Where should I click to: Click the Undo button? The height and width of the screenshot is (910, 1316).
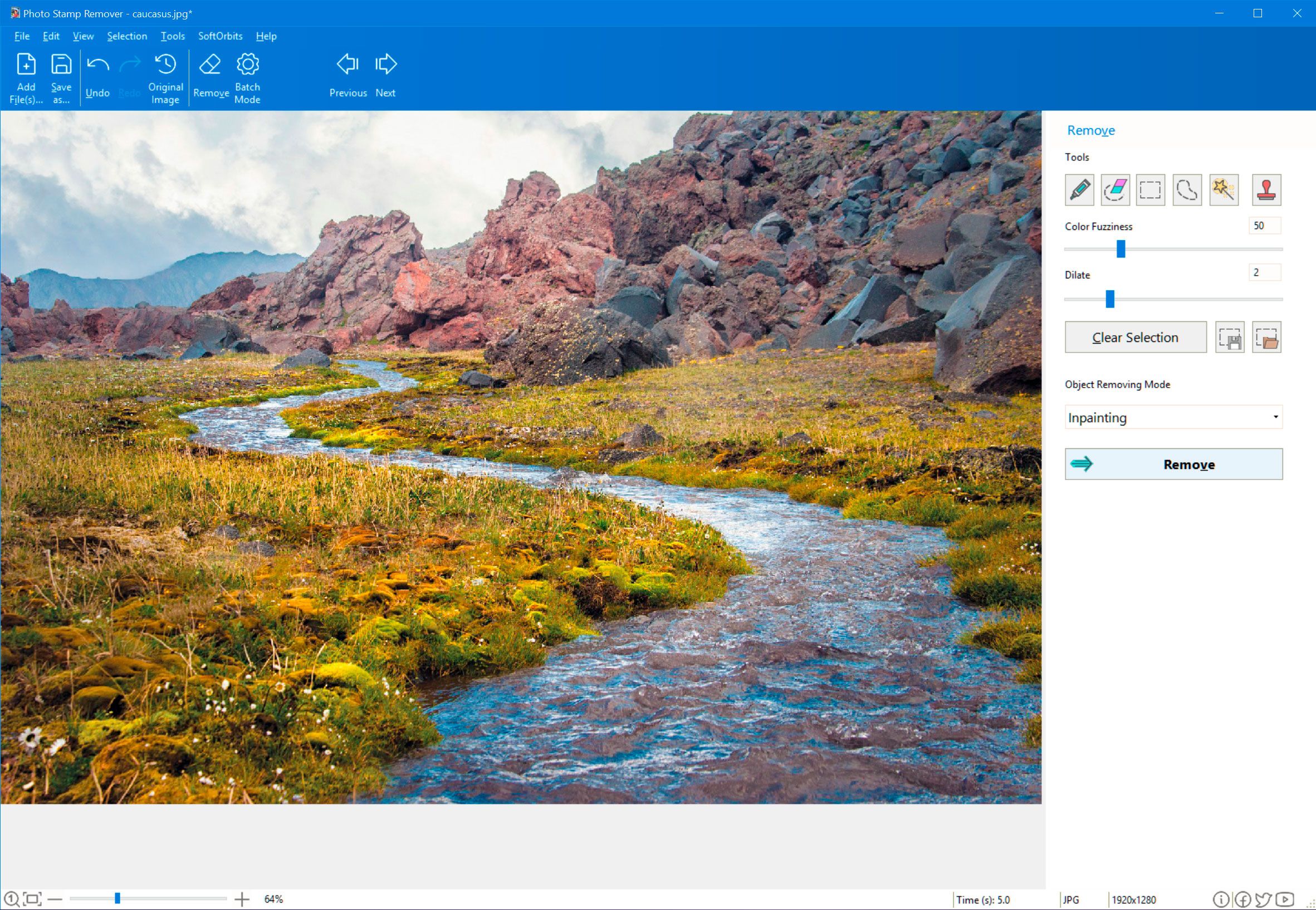[x=96, y=77]
